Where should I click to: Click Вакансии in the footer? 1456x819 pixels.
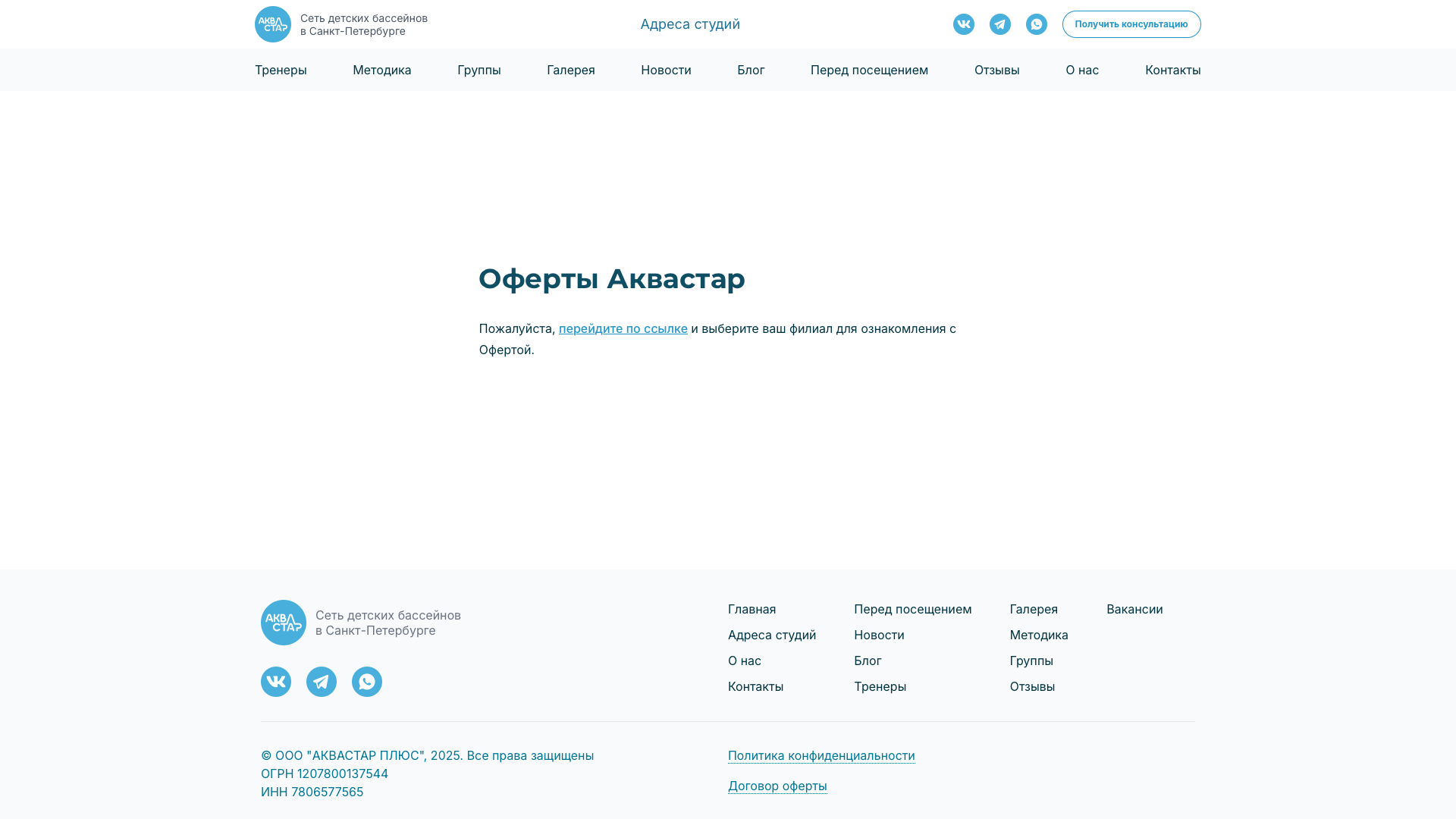(x=1134, y=609)
